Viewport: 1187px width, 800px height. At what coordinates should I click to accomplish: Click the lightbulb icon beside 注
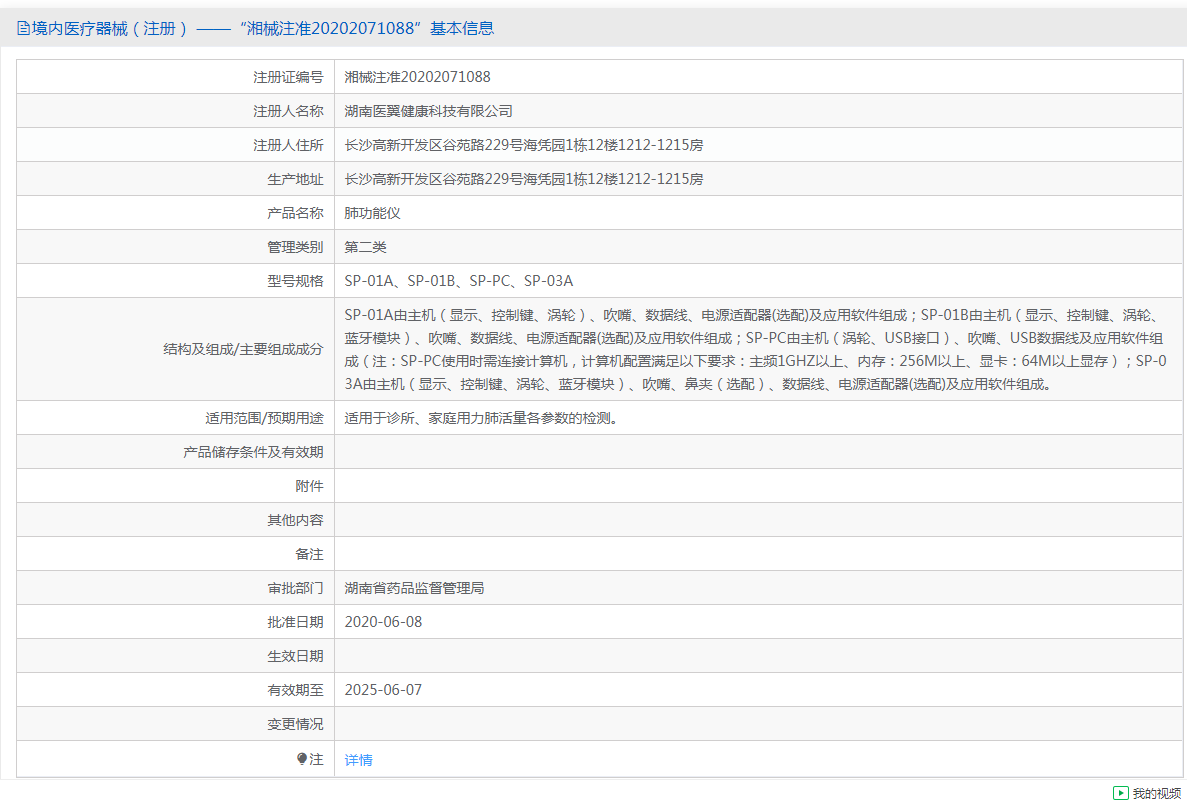(302, 759)
